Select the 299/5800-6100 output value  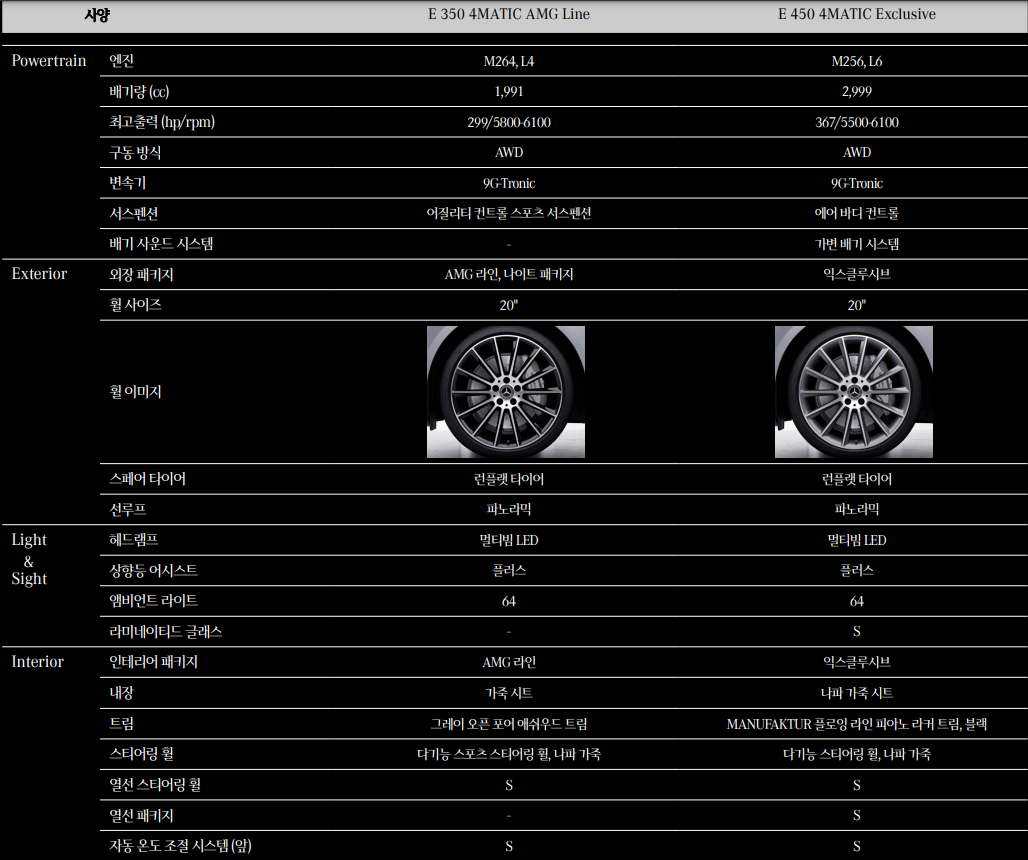pyautogui.click(x=509, y=123)
